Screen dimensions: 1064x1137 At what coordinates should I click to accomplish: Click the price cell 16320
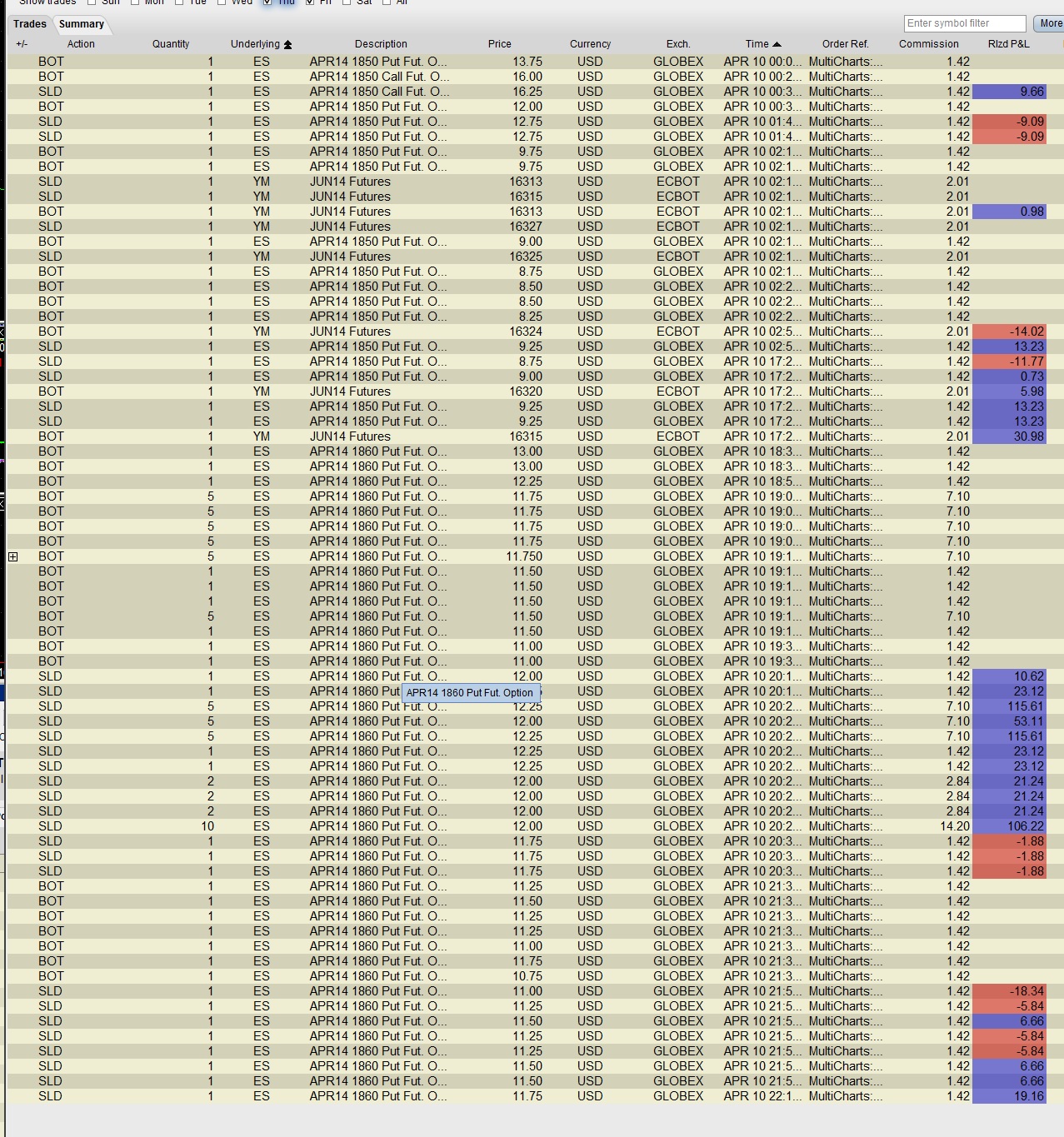(x=526, y=391)
